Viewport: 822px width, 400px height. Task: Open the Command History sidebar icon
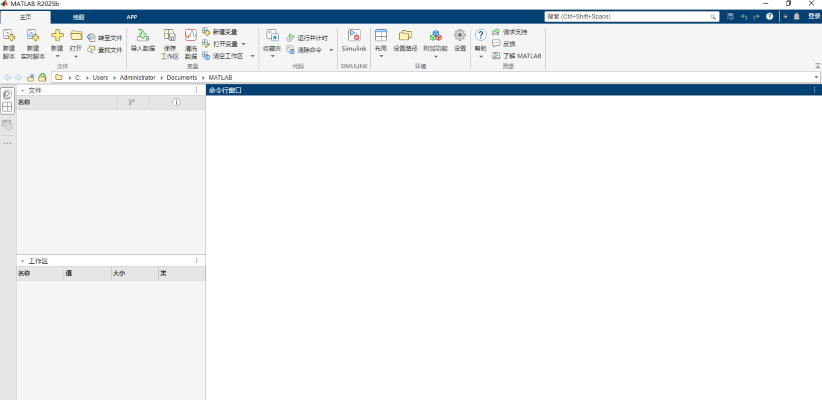pyautogui.click(x=7, y=125)
